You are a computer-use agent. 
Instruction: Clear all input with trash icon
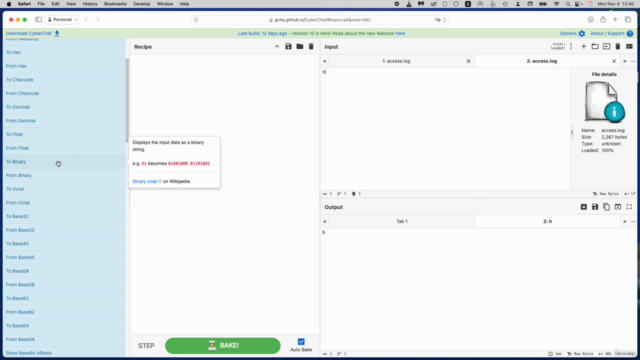click(x=618, y=47)
